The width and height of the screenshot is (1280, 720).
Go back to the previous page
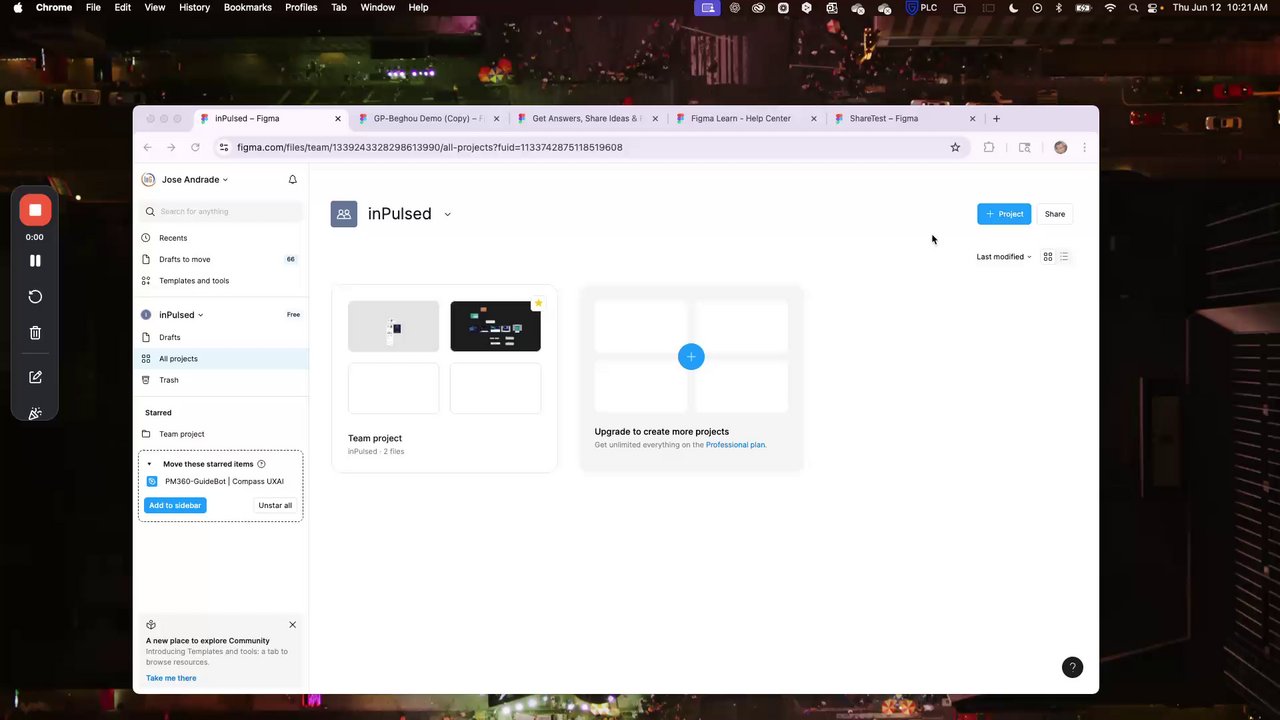pyautogui.click(x=147, y=147)
